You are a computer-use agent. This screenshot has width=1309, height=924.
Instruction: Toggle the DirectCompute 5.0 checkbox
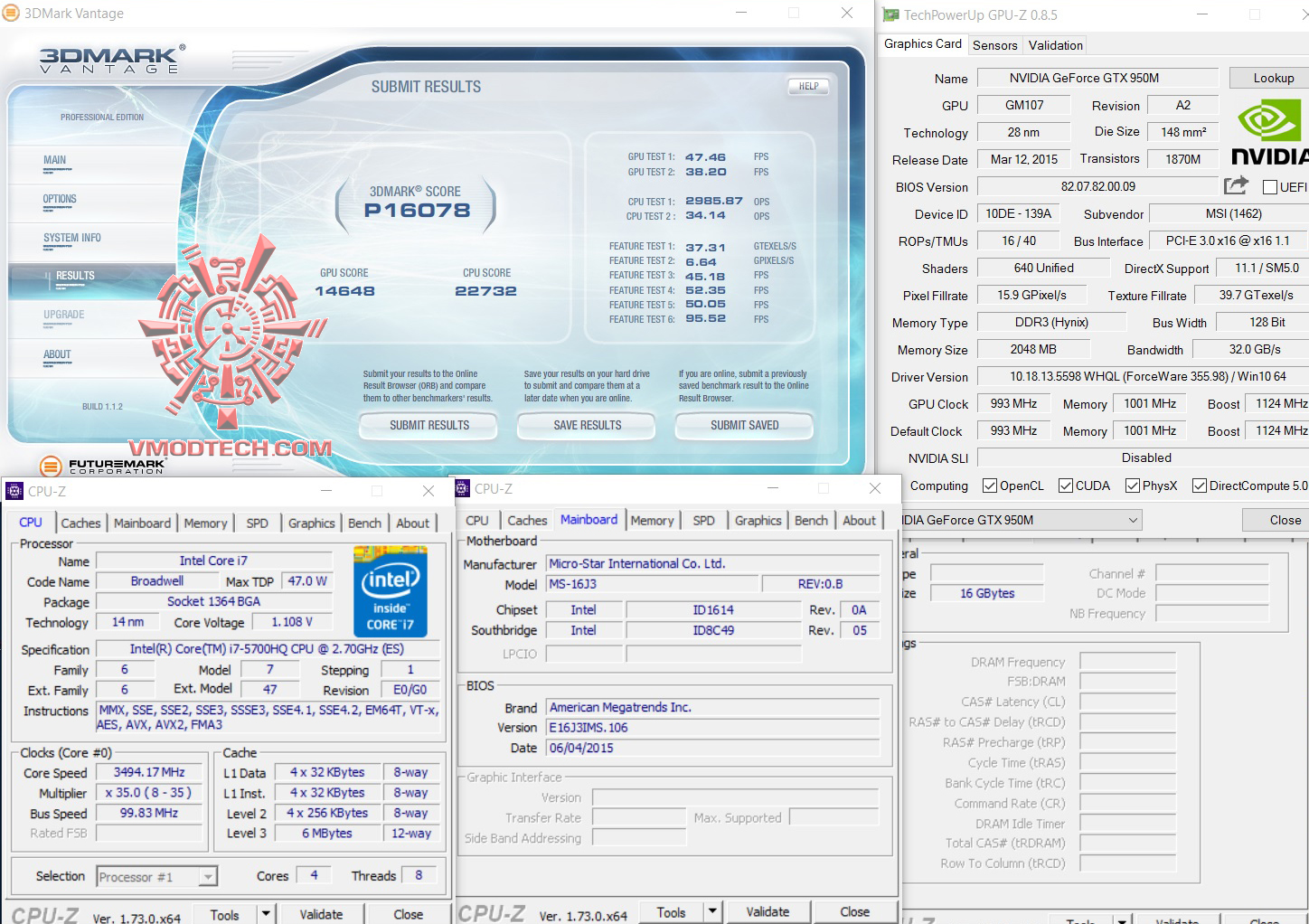point(1200,486)
